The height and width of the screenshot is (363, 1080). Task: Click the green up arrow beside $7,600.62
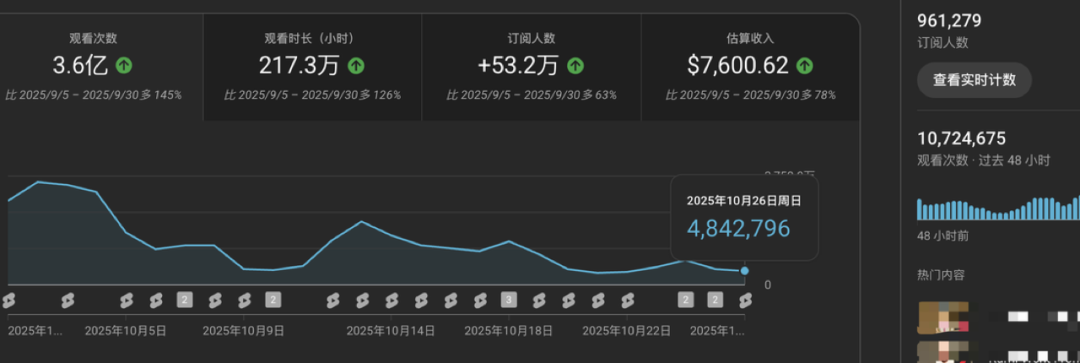[x=804, y=66]
